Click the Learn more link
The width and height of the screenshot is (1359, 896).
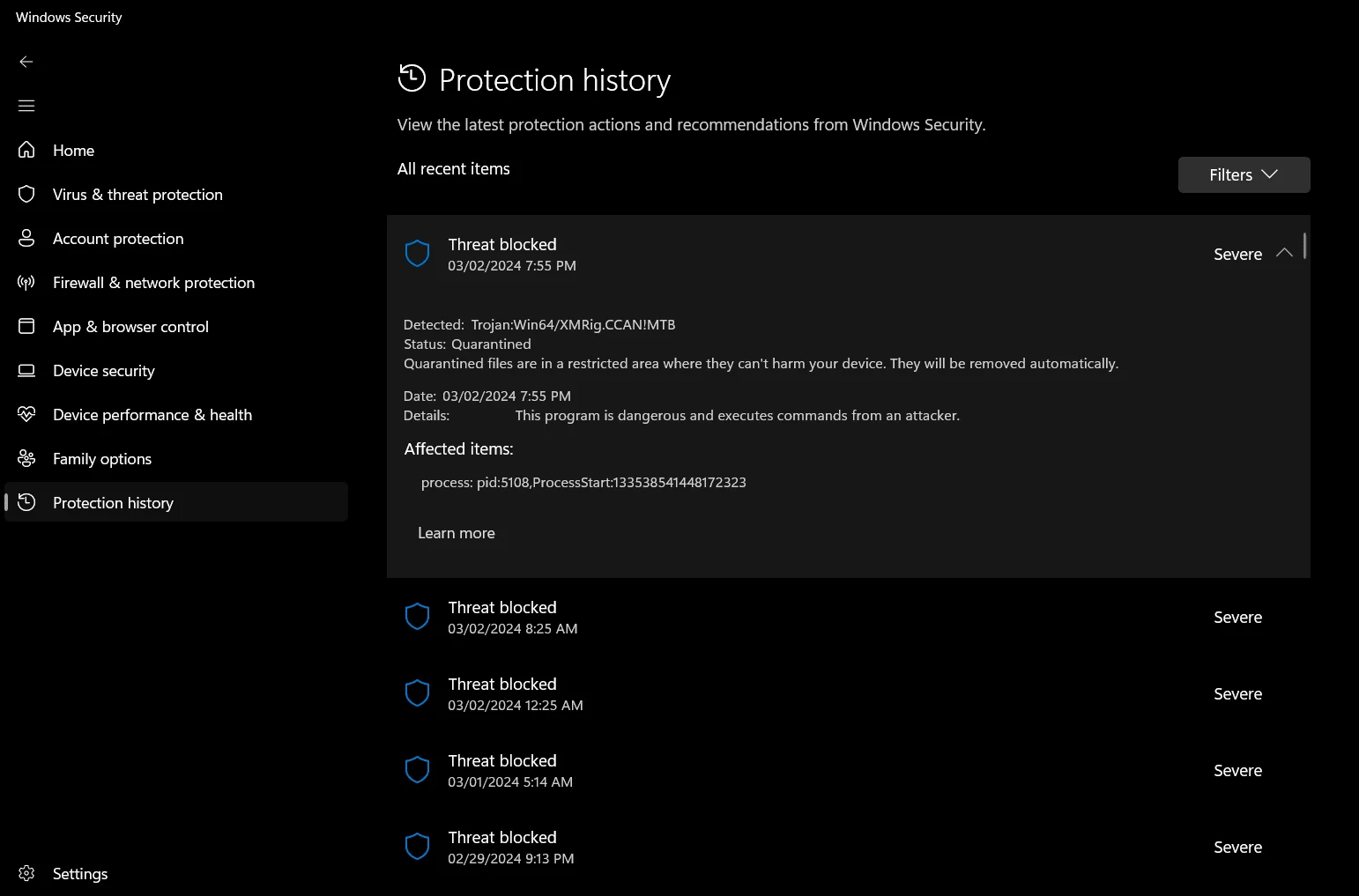456,533
